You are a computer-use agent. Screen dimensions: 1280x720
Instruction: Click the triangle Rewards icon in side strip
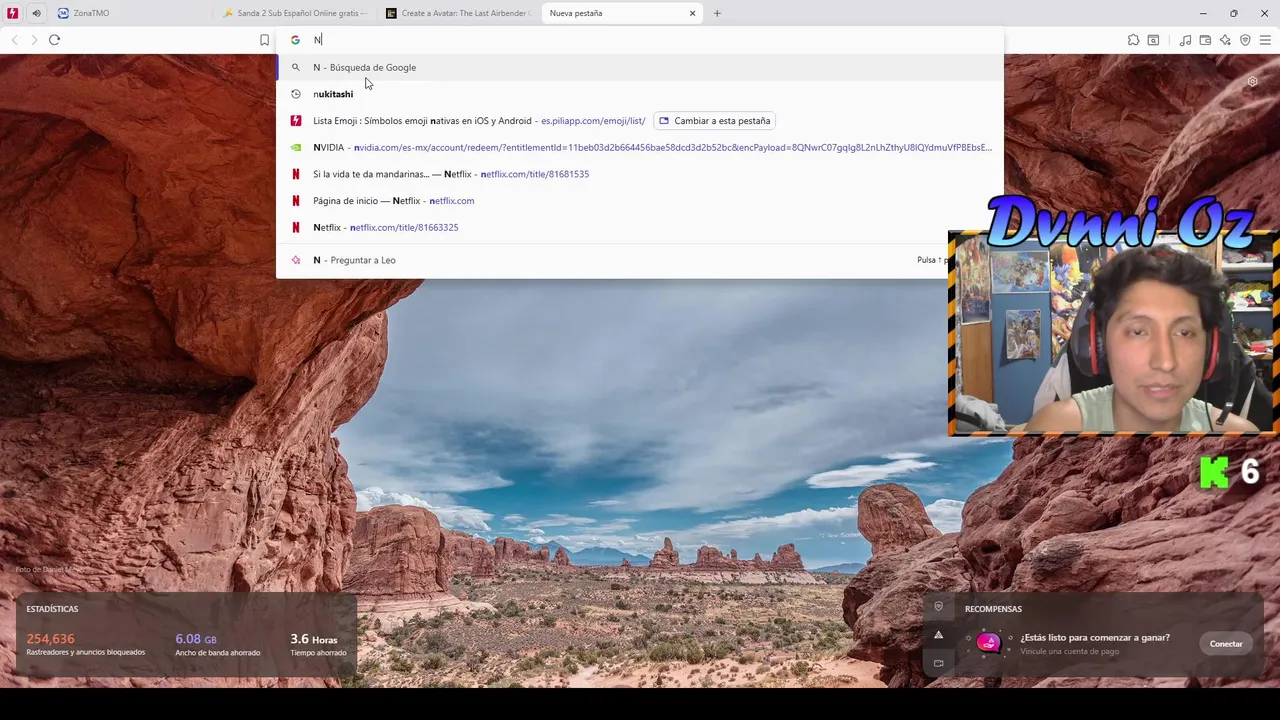click(938, 635)
